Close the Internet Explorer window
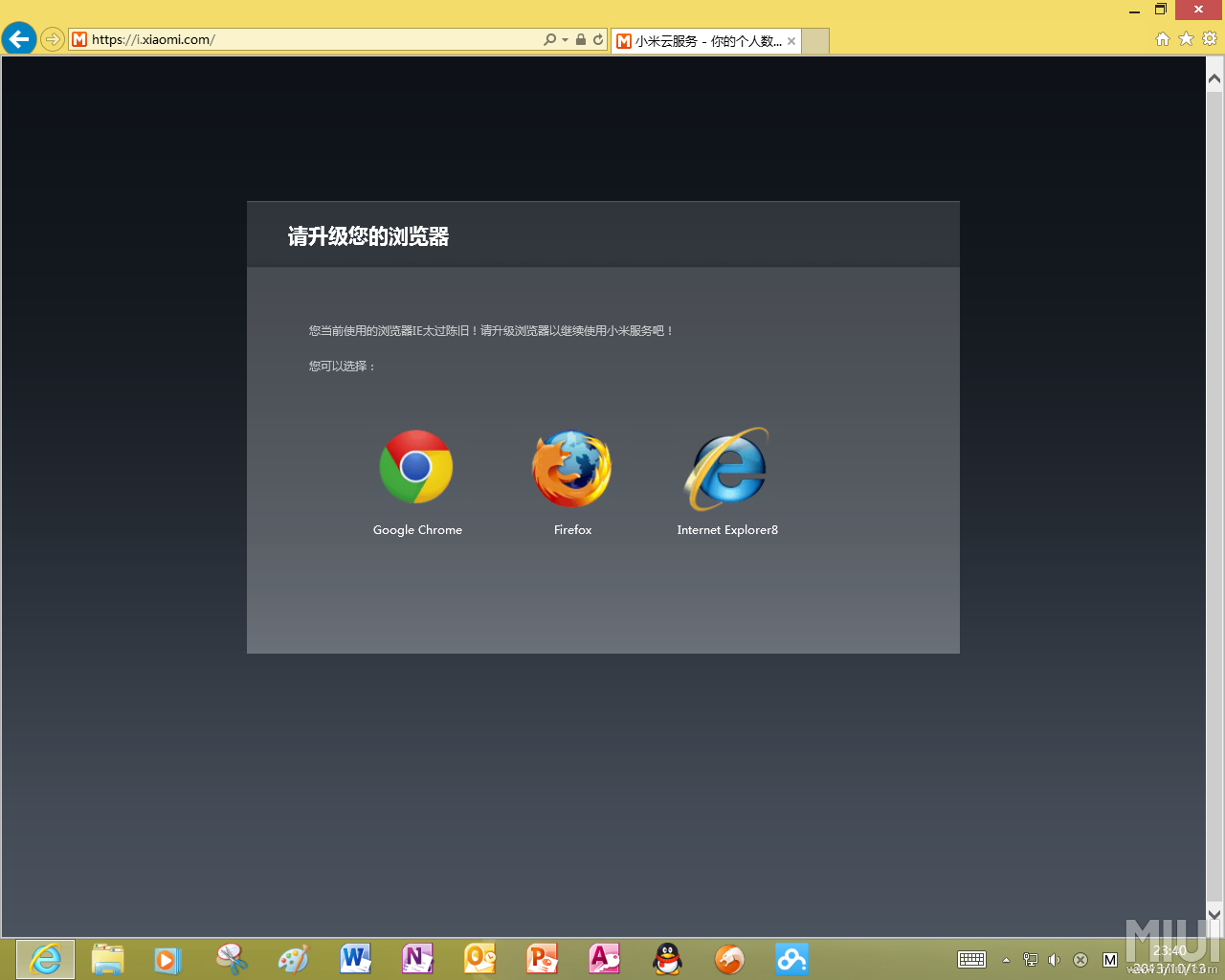1225x980 pixels. coord(1198,10)
